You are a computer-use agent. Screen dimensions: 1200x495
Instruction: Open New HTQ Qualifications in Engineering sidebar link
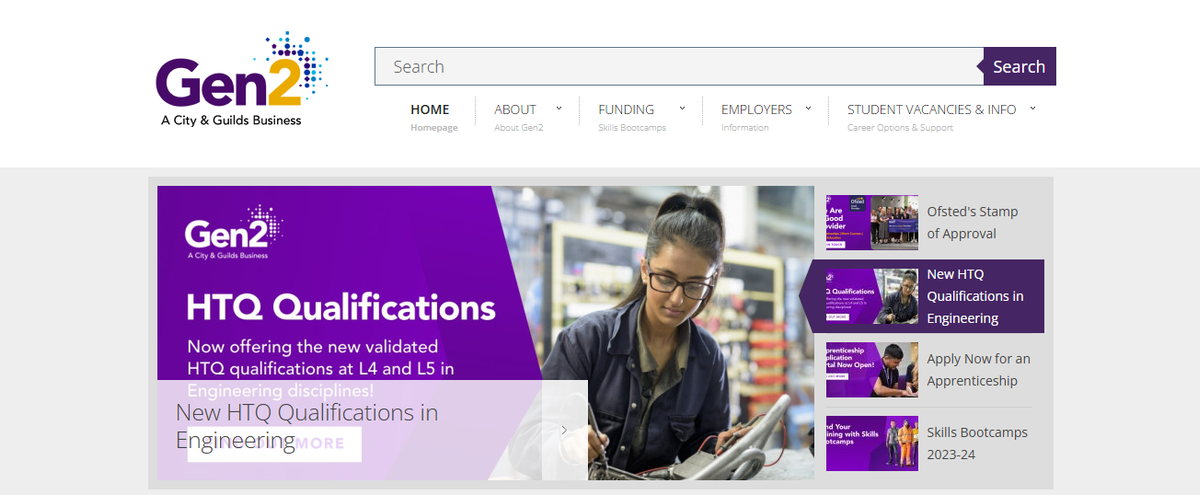[975, 296]
